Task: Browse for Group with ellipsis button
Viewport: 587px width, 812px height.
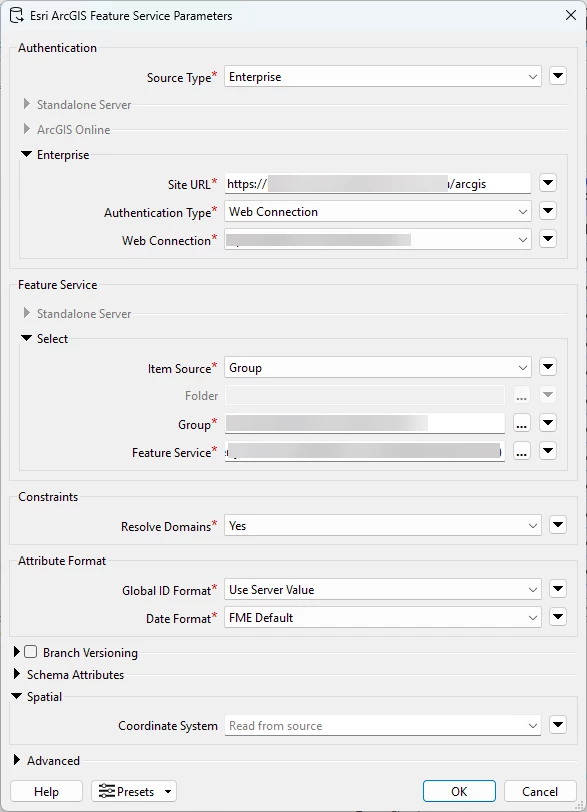Action: [522, 424]
